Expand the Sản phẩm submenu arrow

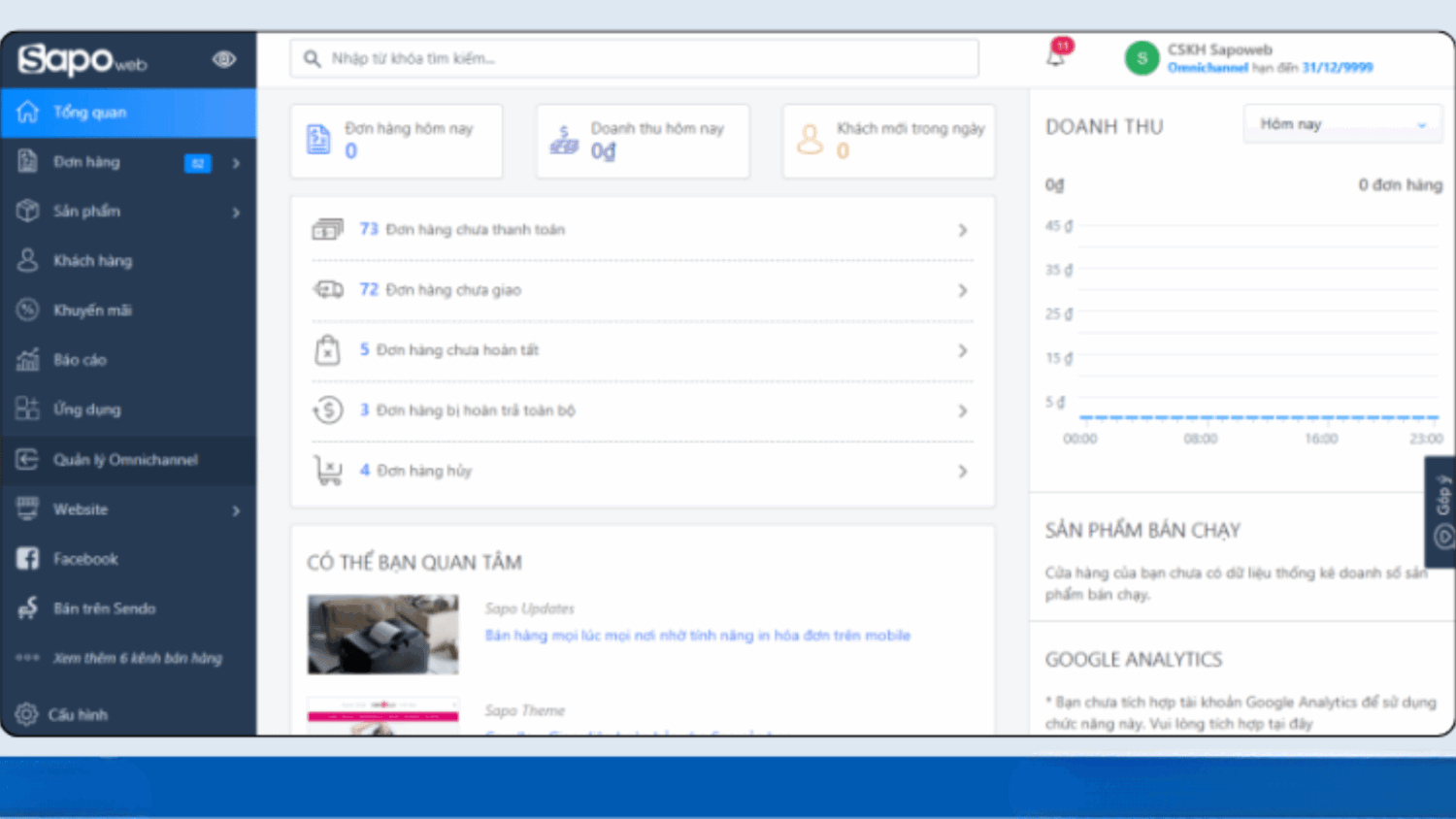(x=236, y=212)
